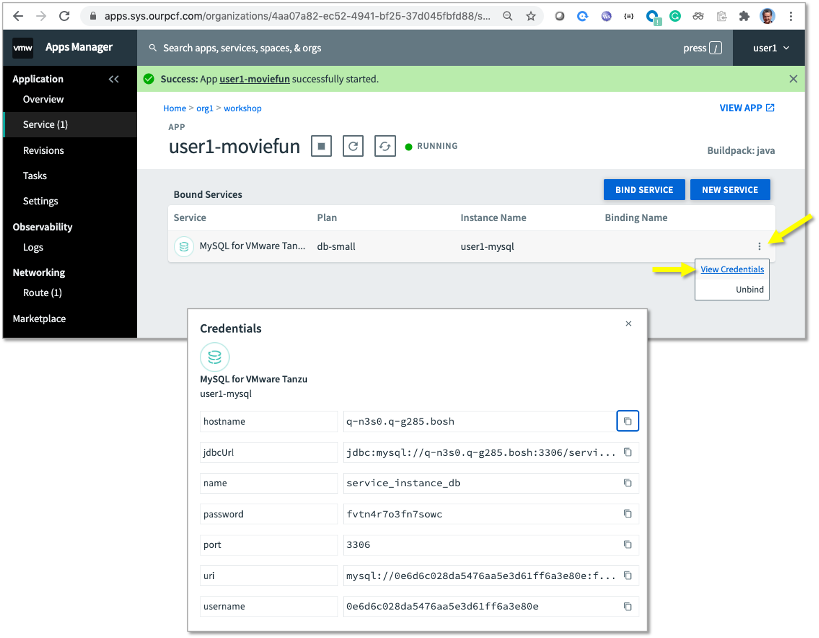The image size is (819, 638).
Task: Click the browser forward arrow
Action: [41, 16]
